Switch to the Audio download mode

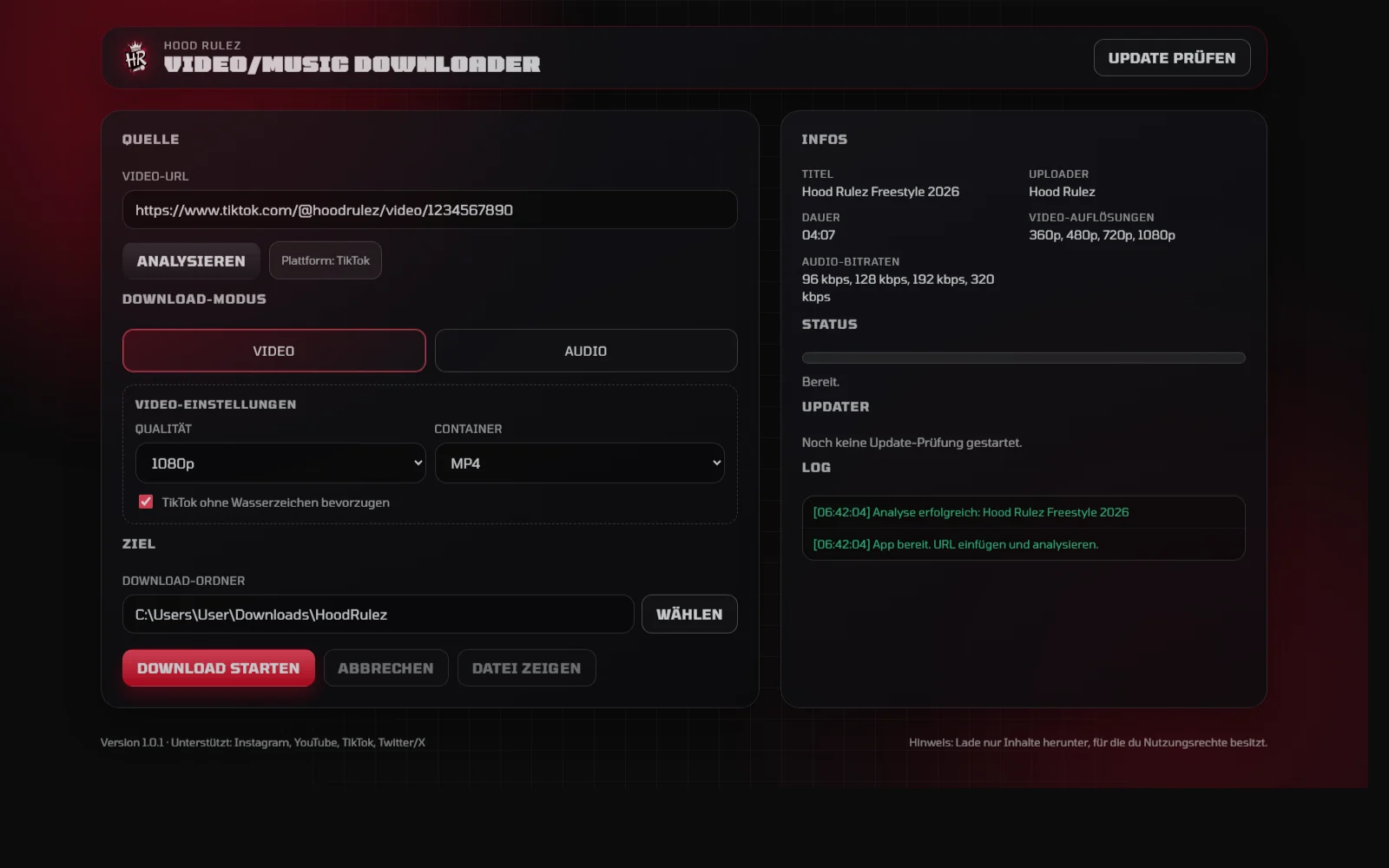point(585,351)
